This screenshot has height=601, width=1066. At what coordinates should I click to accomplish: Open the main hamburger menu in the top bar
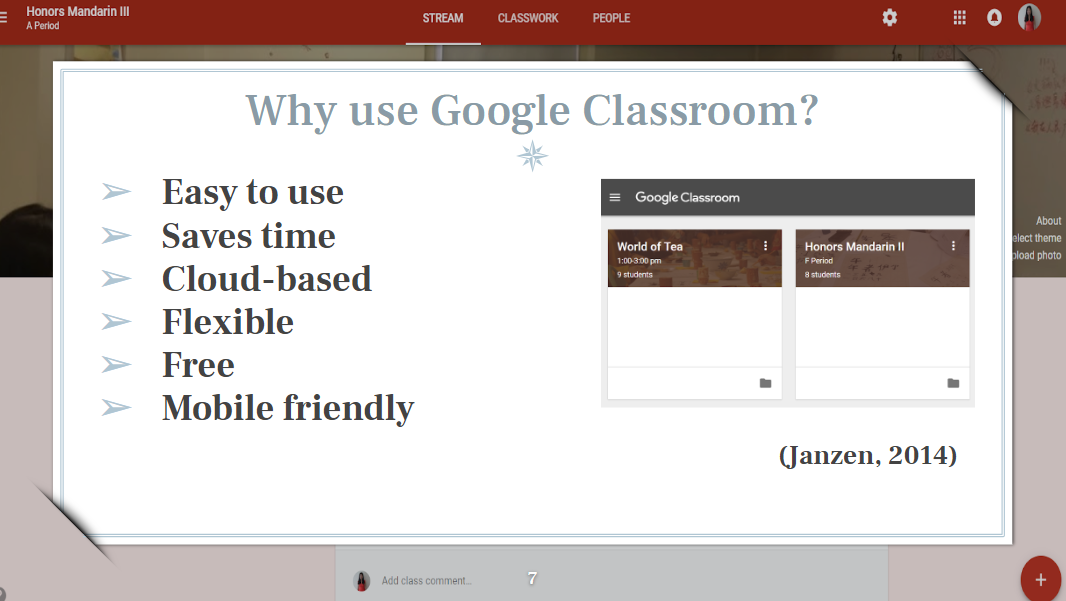[x=3, y=18]
